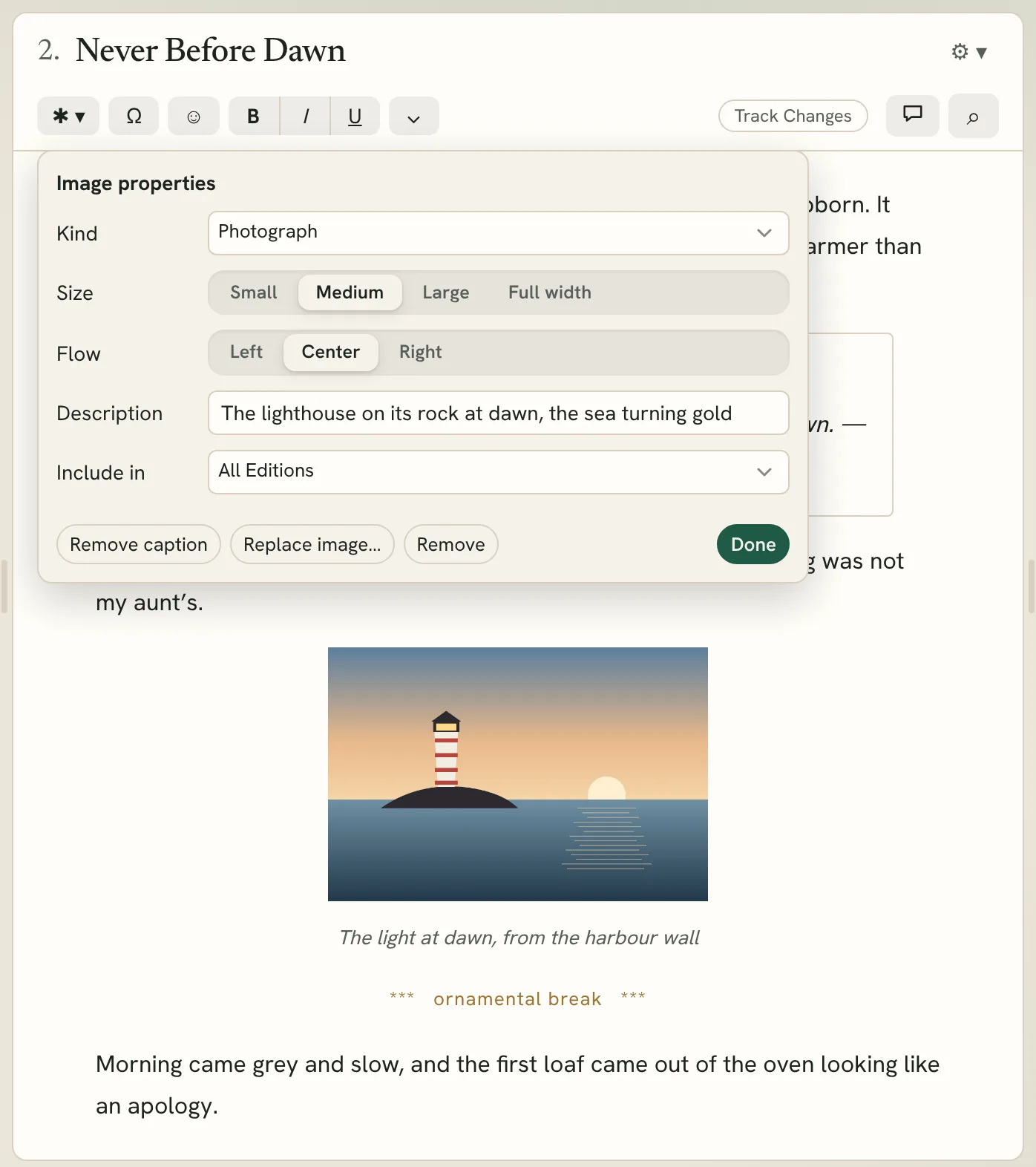This screenshot has width=1036, height=1167.
Task: Open the Kind Photograph dropdown
Action: tap(499, 233)
